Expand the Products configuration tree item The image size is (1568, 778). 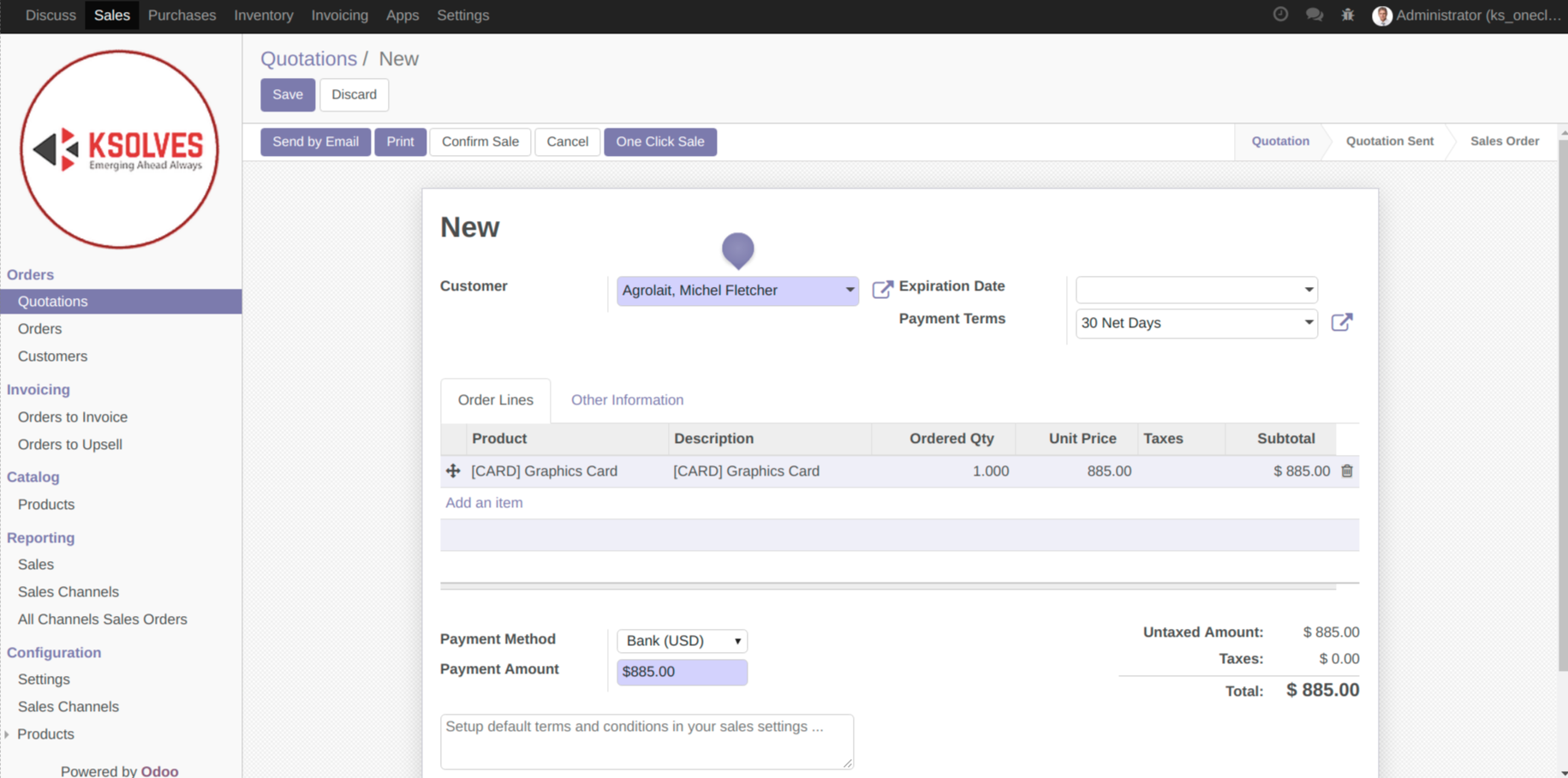tap(8, 734)
